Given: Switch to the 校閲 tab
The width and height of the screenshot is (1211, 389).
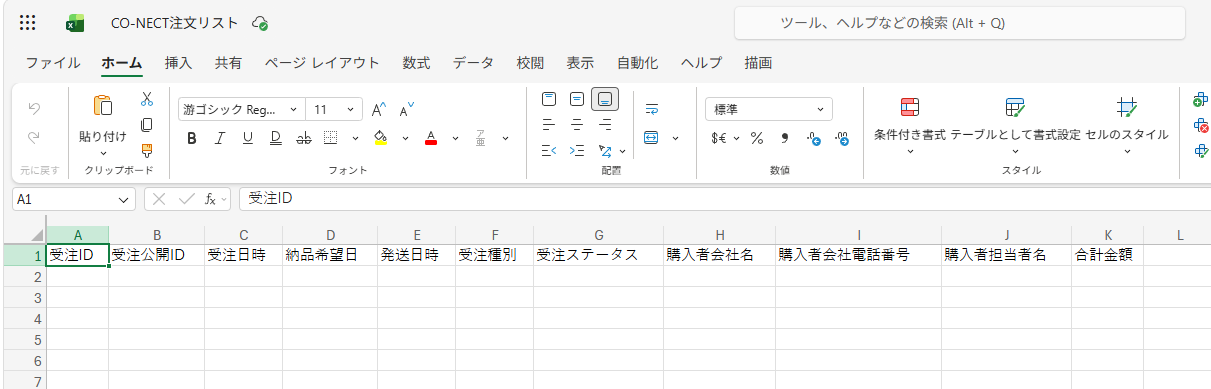Looking at the screenshot, I should pyautogui.click(x=530, y=62).
